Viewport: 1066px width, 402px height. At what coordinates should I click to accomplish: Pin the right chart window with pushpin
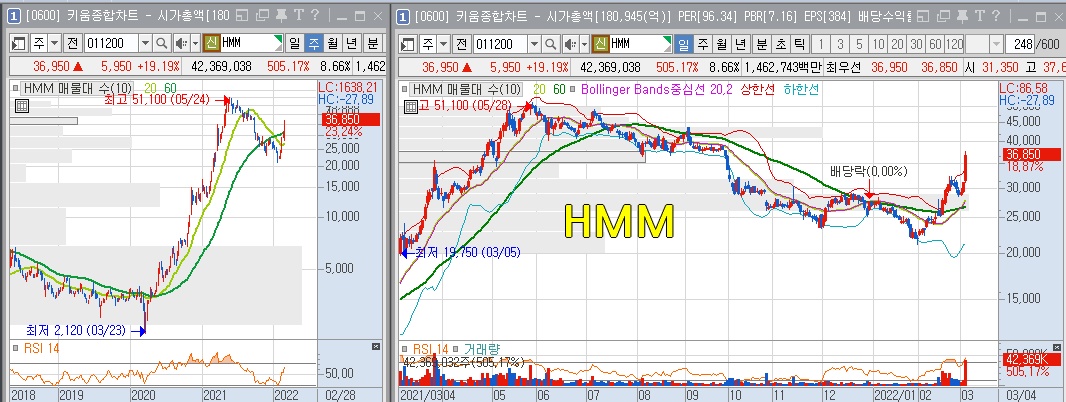(962, 16)
